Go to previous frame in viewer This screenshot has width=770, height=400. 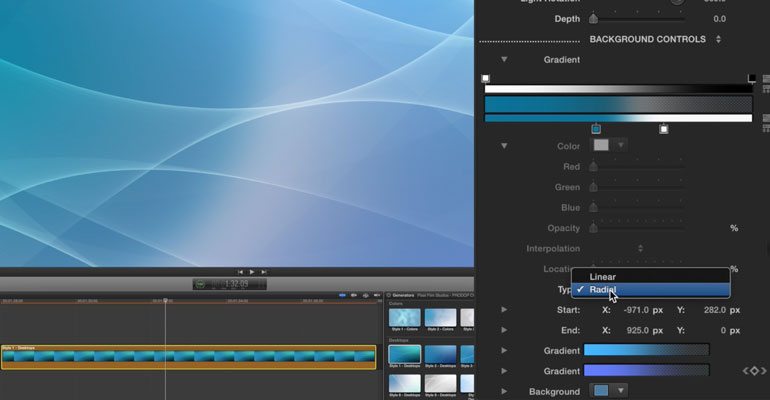[x=240, y=272]
